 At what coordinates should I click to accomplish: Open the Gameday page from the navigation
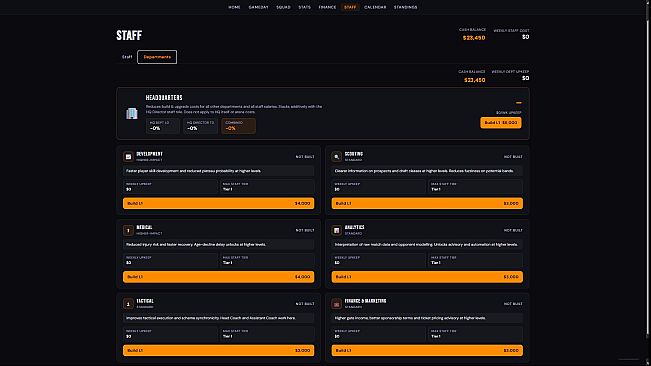click(258, 7)
